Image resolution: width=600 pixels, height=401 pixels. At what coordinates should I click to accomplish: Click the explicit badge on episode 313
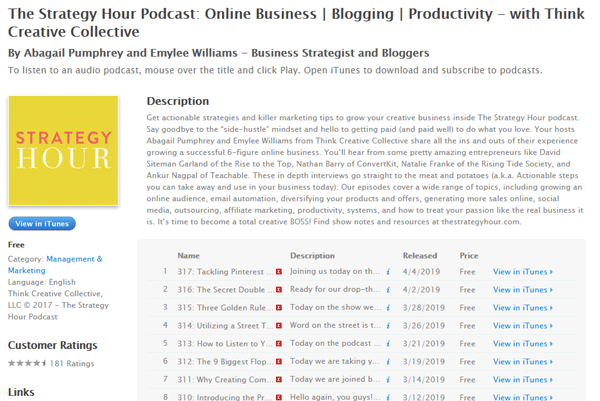pyautogui.click(x=279, y=344)
